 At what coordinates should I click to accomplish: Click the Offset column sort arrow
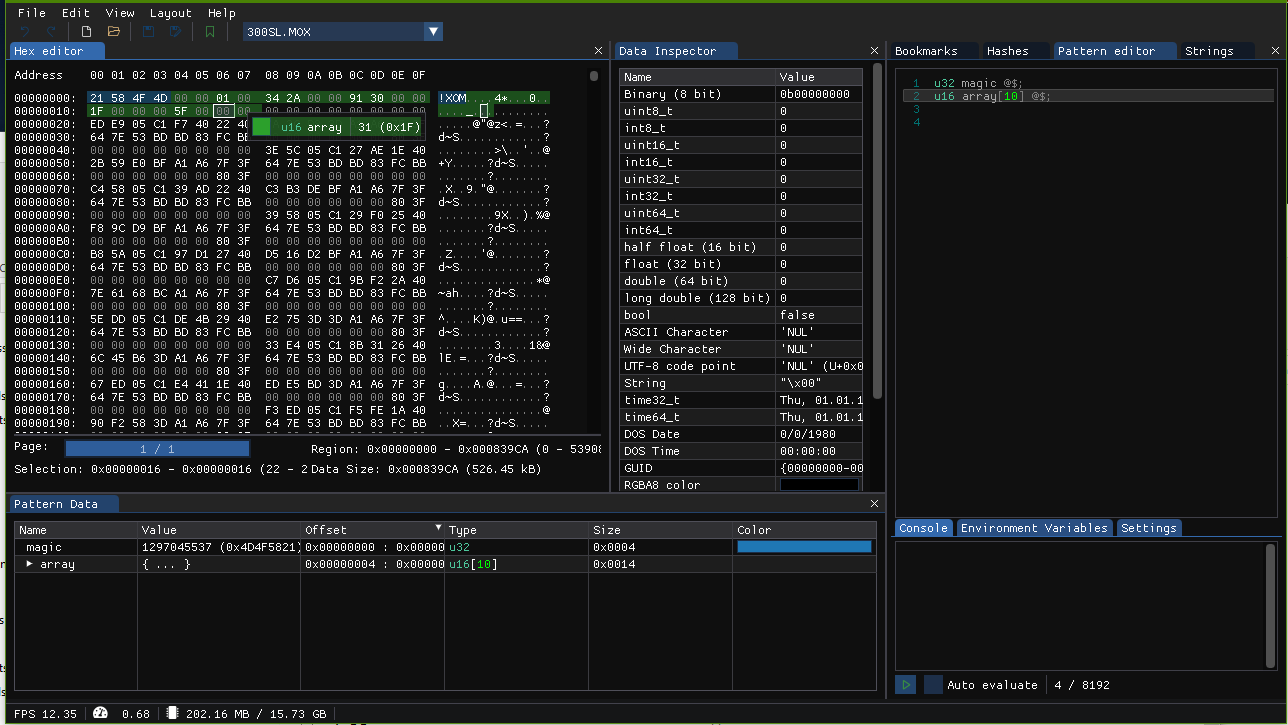coord(438,529)
